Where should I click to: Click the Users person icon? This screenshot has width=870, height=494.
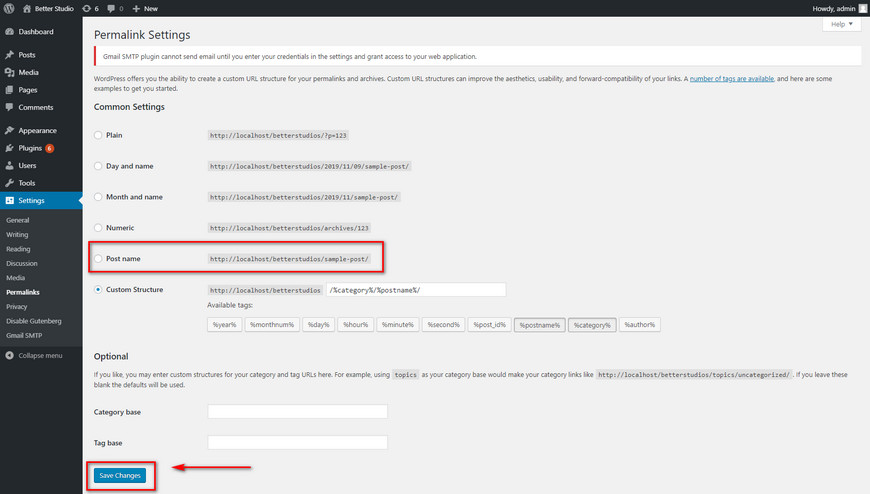tap(9, 165)
